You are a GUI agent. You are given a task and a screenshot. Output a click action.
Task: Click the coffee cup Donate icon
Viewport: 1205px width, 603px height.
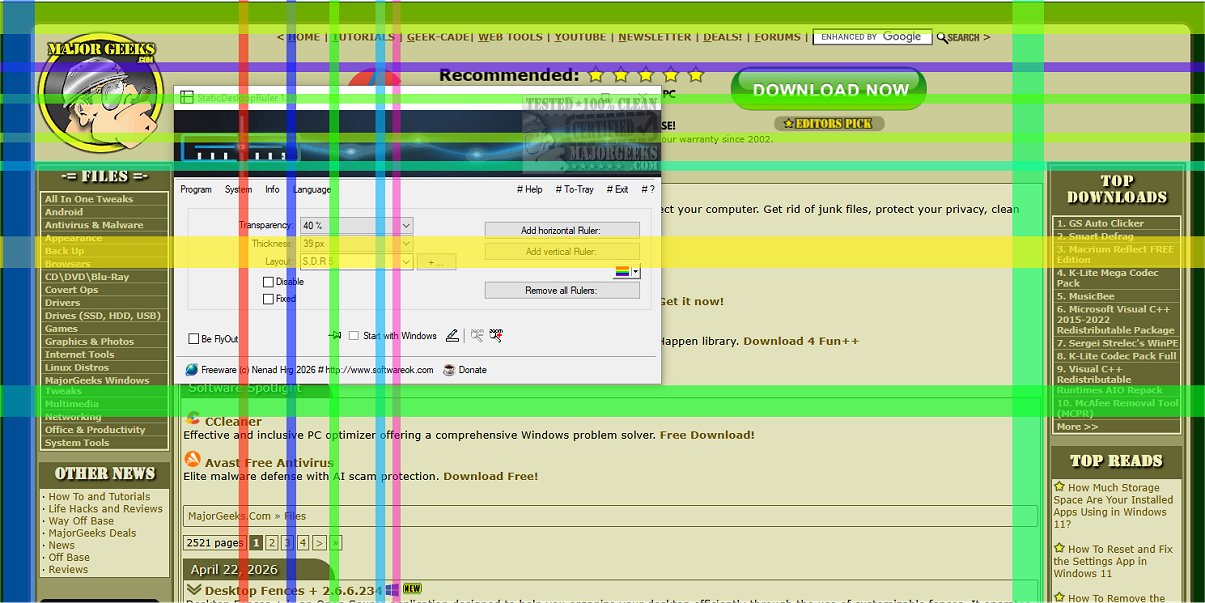[449, 369]
